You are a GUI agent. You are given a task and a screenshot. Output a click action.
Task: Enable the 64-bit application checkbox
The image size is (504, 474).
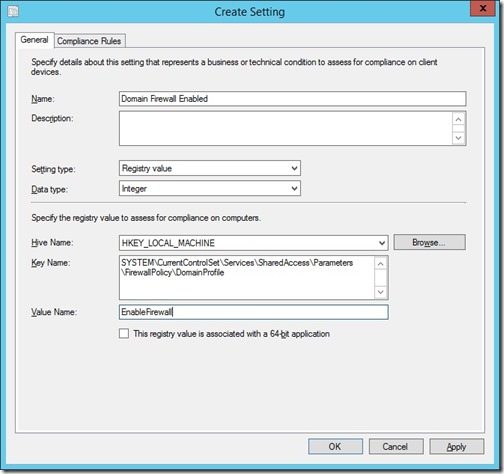pyautogui.click(x=124, y=334)
